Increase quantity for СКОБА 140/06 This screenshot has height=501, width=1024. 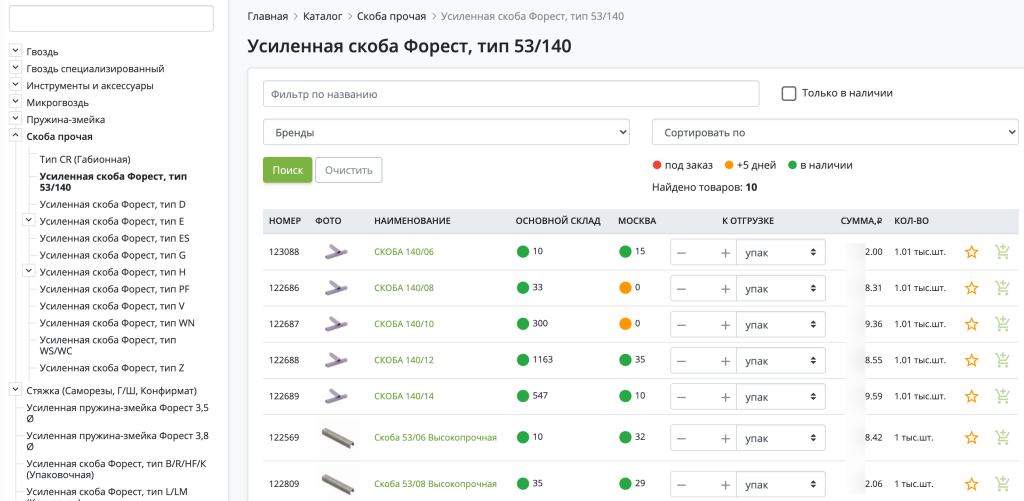(725, 252)
